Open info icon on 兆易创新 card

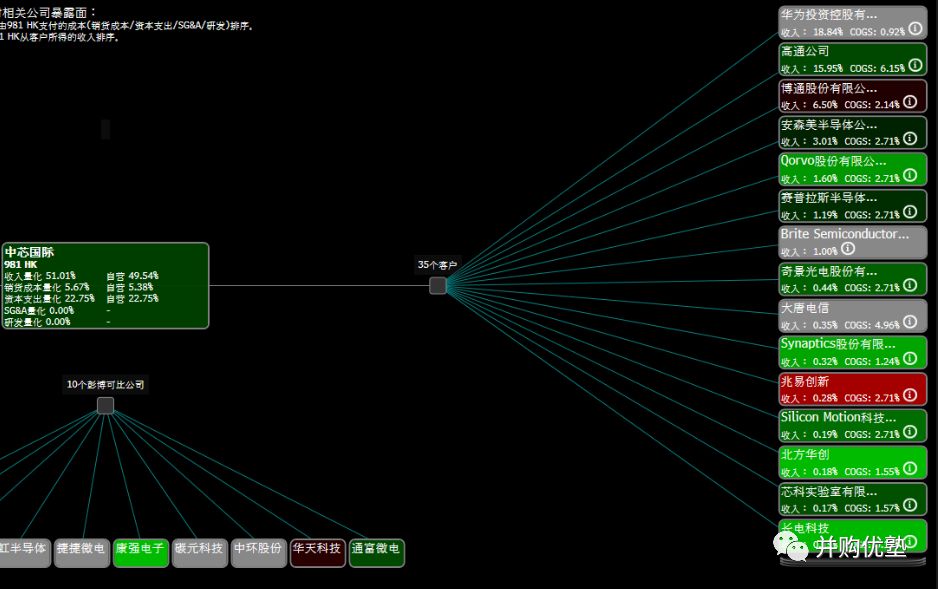(x=910, y=395)
